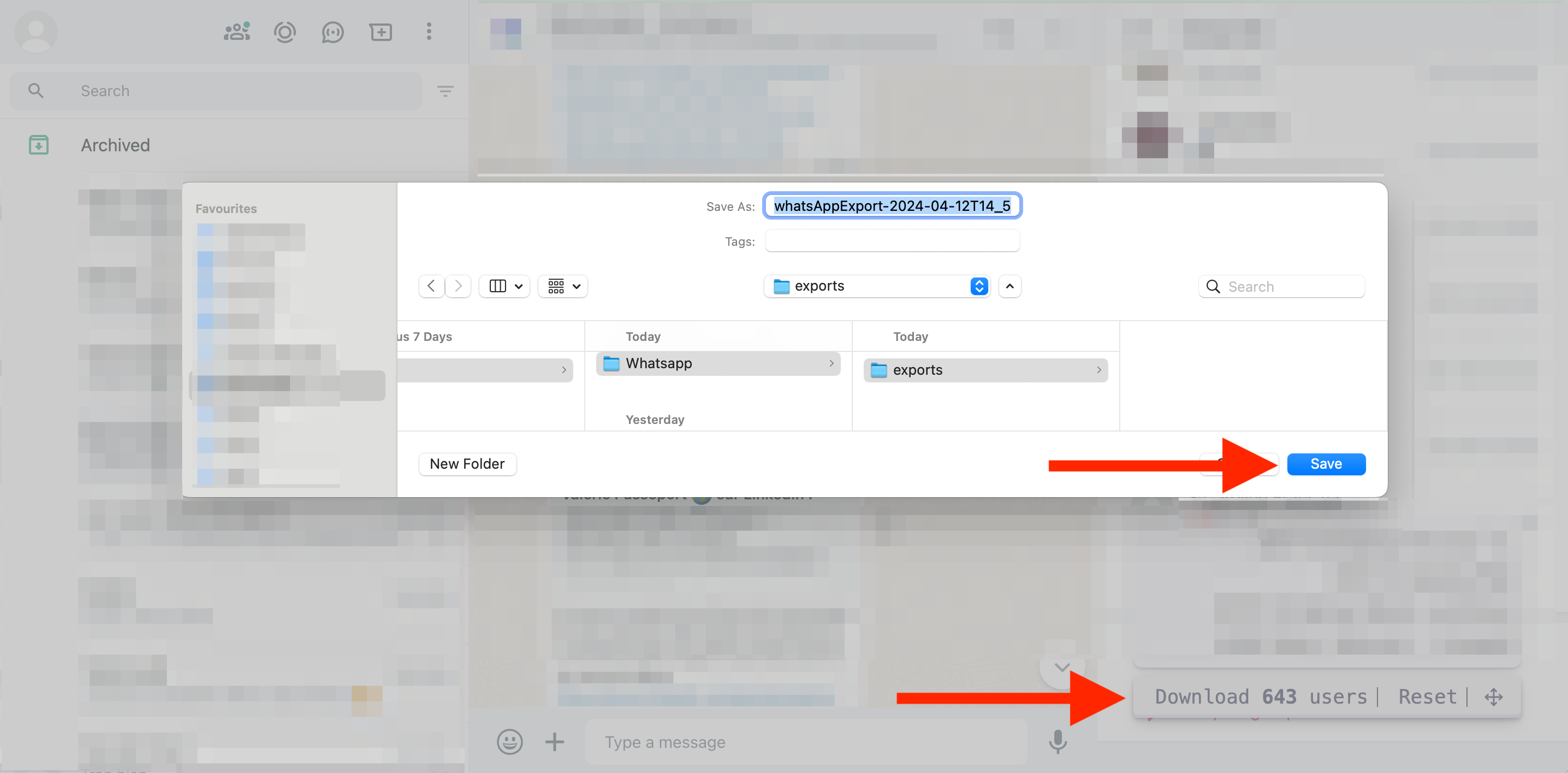Image resolution: width=1568 pixels, height=773 pixels.
Task: Click the chevron to collapse save dialog
Action: [x=1010, y=287]
